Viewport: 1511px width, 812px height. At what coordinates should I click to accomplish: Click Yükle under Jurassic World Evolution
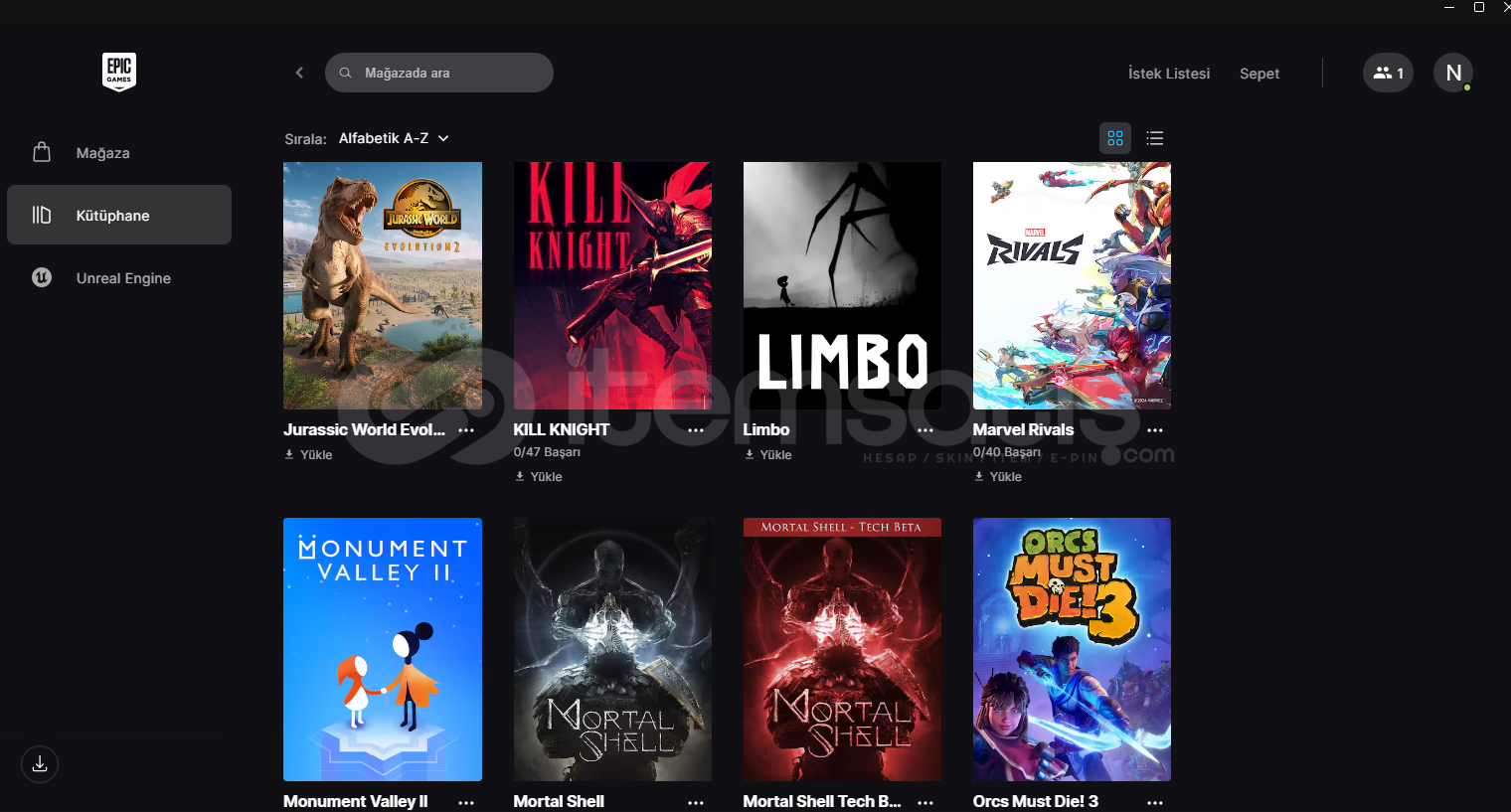[308, 454]
